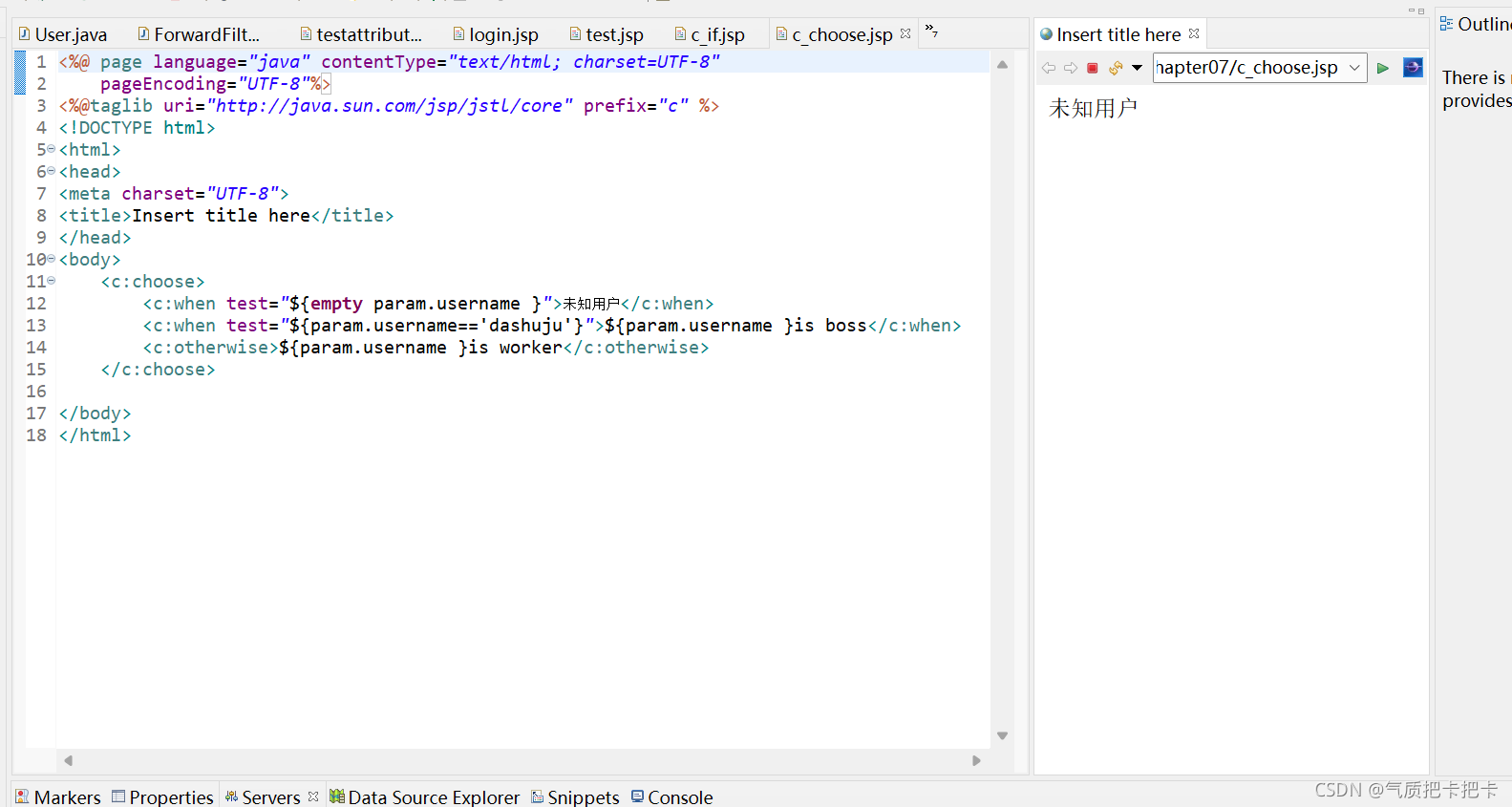Select the Insert title here browser tab
1512x807 pixels.
1111,34
